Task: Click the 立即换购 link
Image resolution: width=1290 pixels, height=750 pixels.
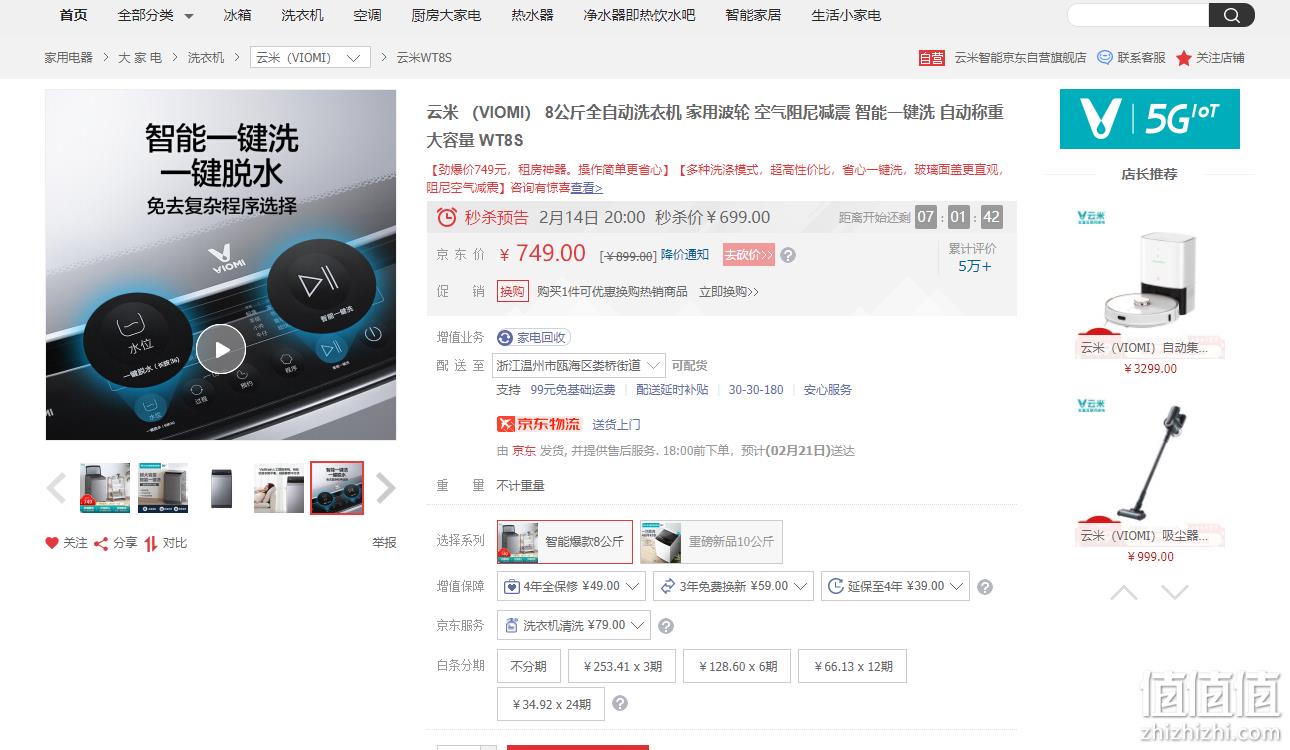Action: tap(729, 292)
